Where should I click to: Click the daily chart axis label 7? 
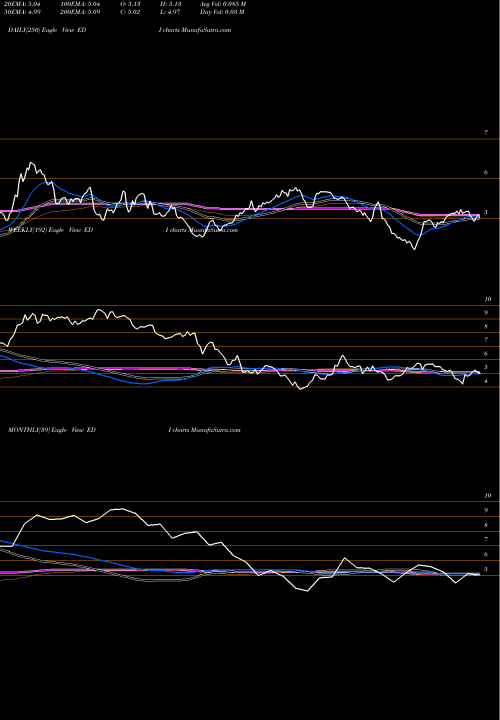click(x=486, y=133)
